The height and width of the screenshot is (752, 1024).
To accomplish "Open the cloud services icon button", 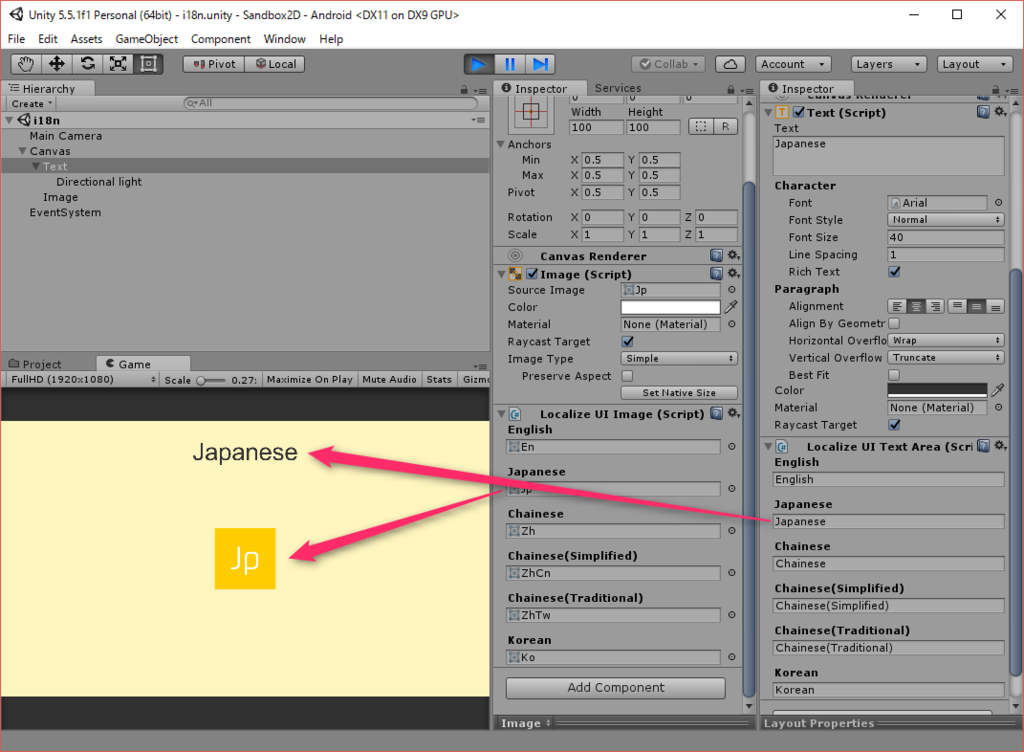I will [x=731, y=64].
